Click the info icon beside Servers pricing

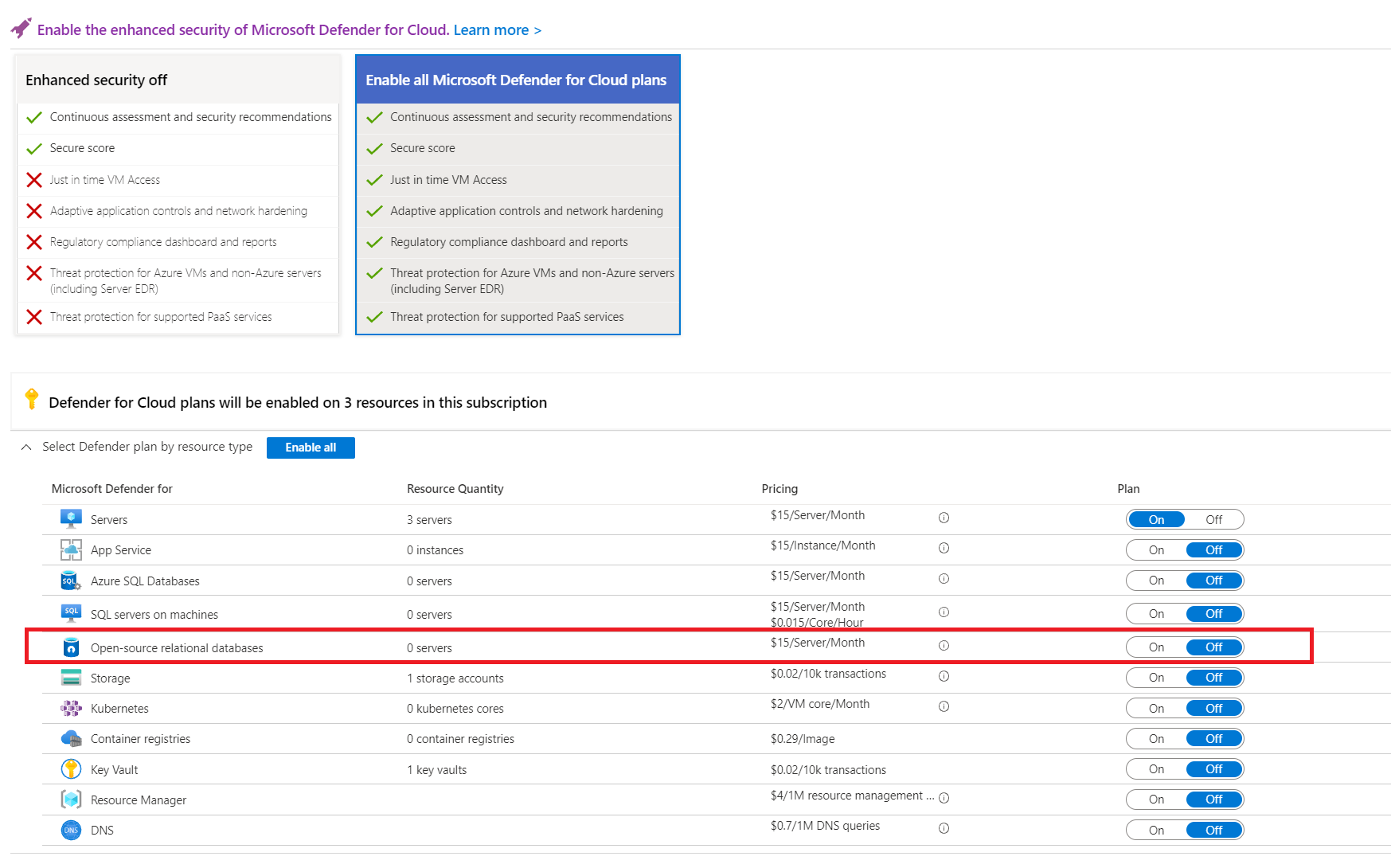click(944, 517)
